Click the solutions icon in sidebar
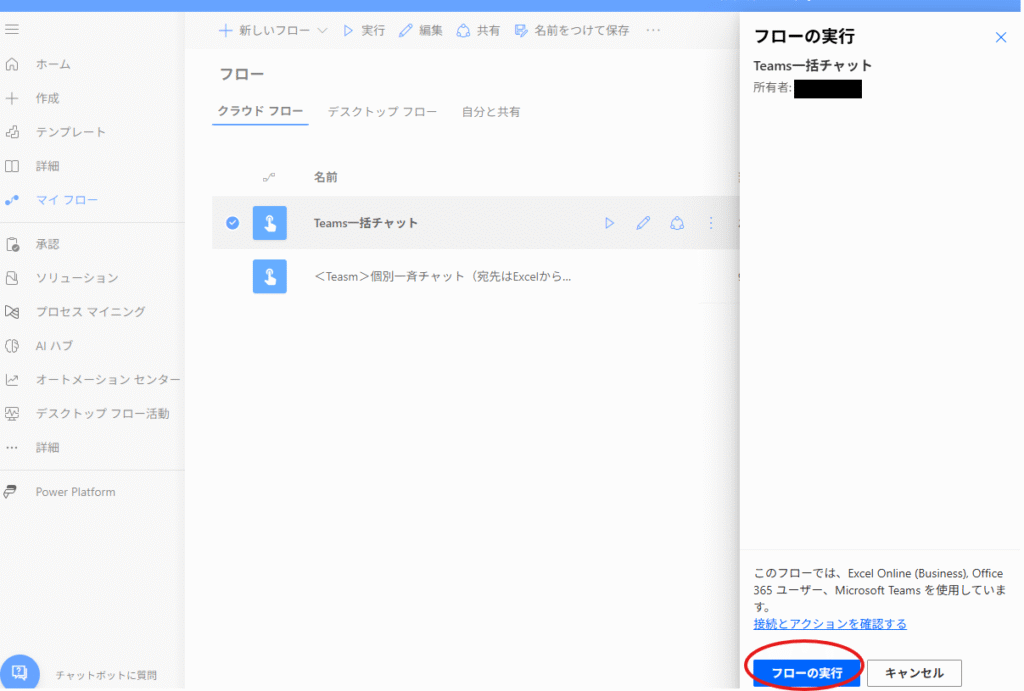Image resolution: width=1024 pixels, height=691 pixels. click(x=12, y=278)
